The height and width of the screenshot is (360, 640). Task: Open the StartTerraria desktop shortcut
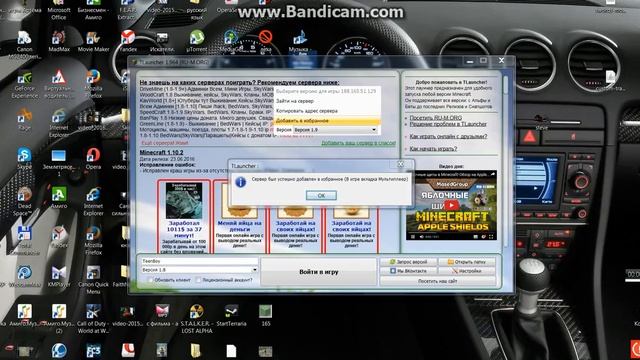click(x=231, y=316)
